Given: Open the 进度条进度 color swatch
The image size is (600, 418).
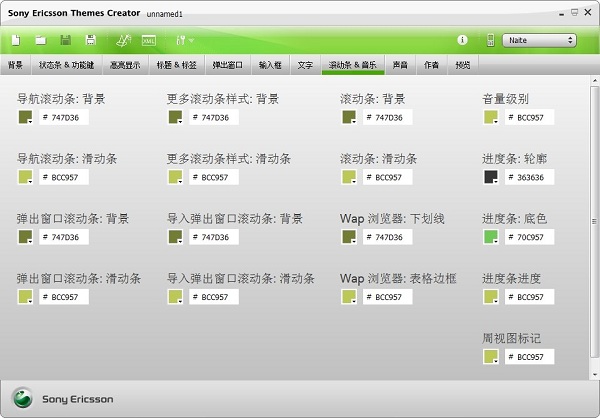Looking at the screenshot, I should (491, 297).
